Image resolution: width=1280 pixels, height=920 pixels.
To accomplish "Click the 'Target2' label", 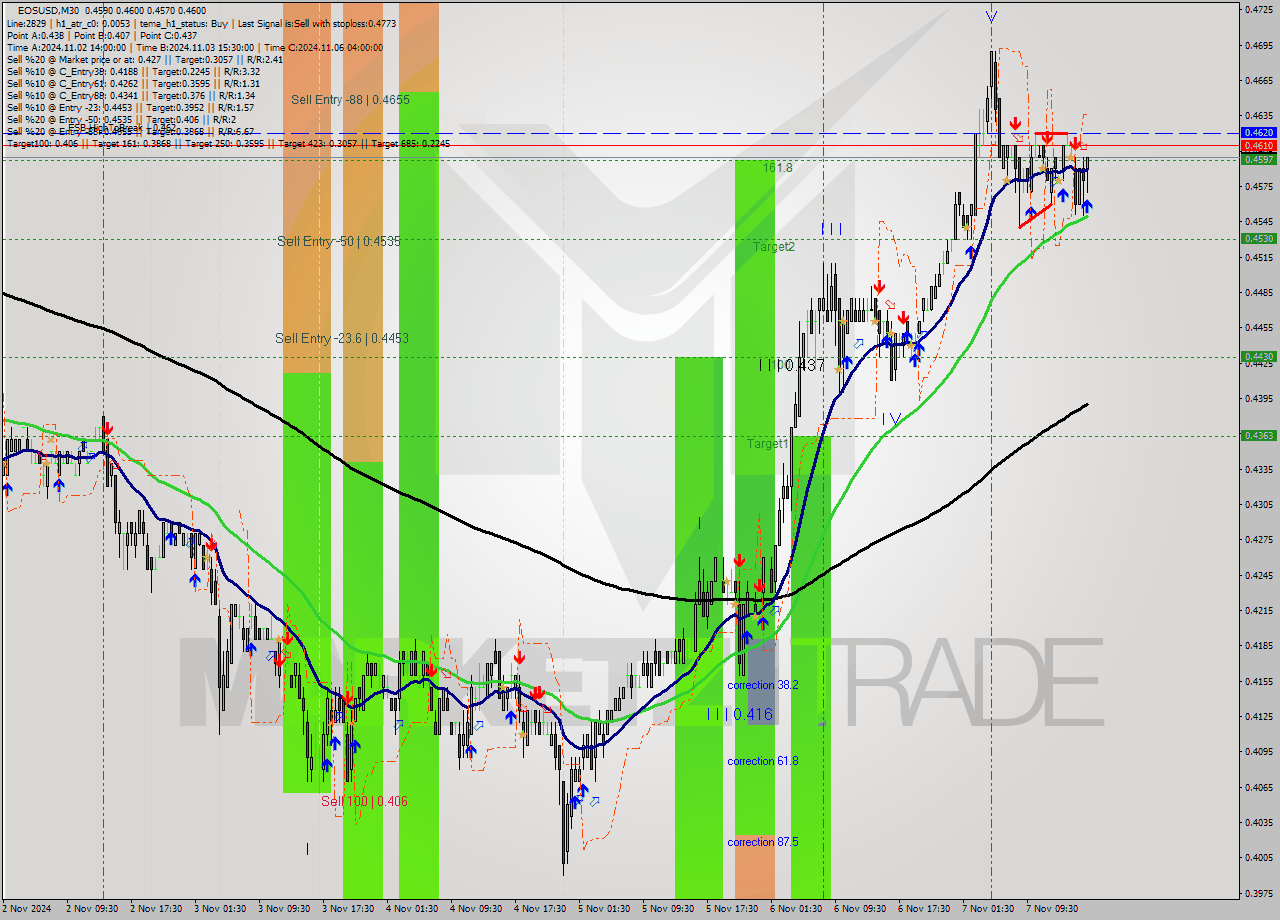I will tap(774, 246).
